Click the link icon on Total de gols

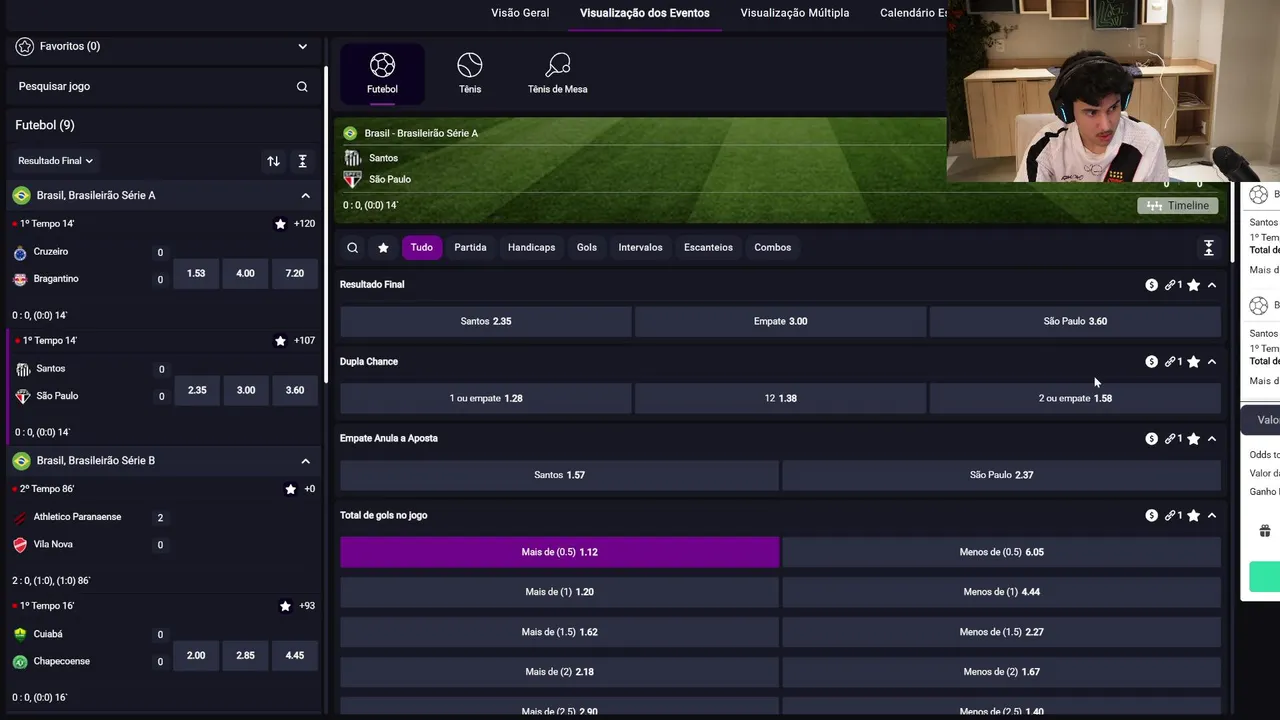1170,516
